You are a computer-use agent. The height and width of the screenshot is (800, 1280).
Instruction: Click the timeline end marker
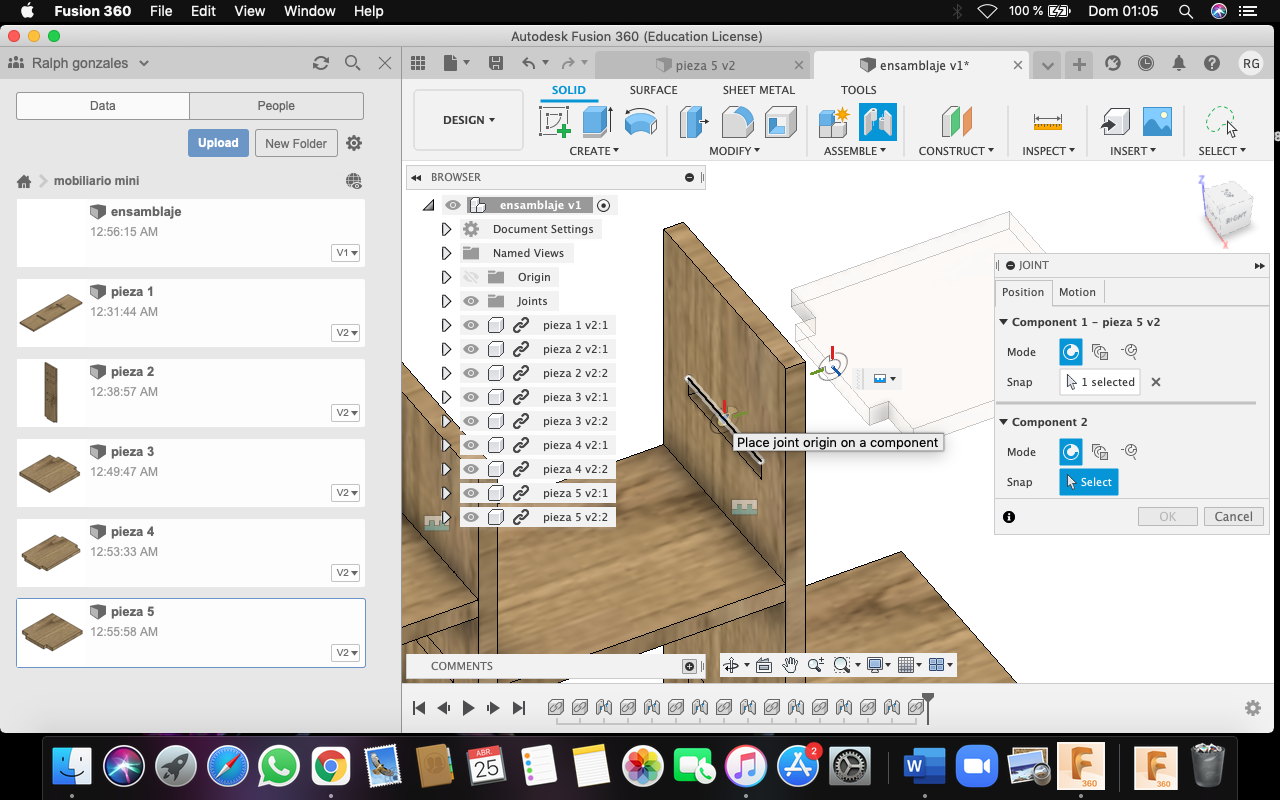928,707
